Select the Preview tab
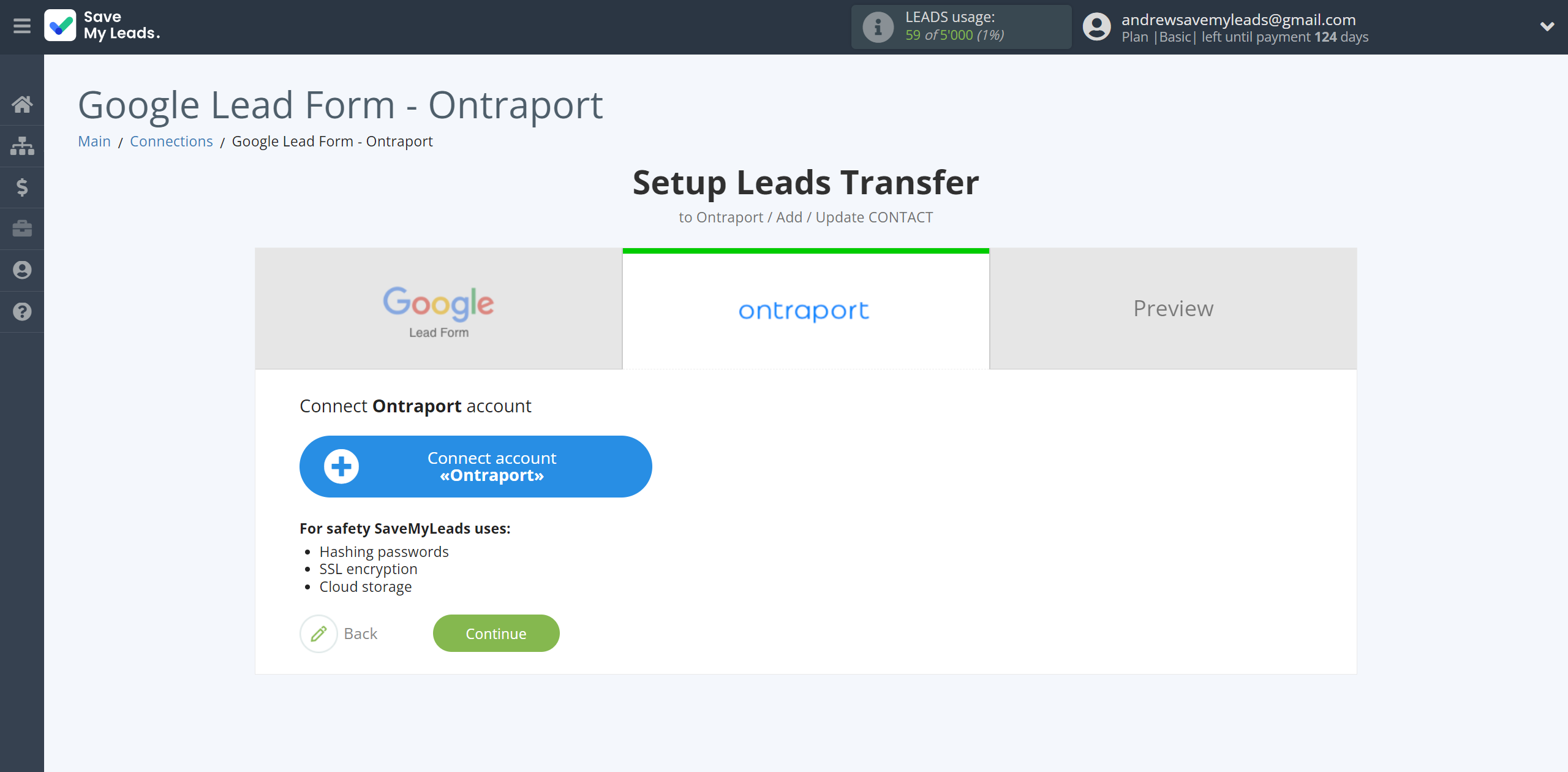The image size is (1568, 772). (x=1173, y=308)
